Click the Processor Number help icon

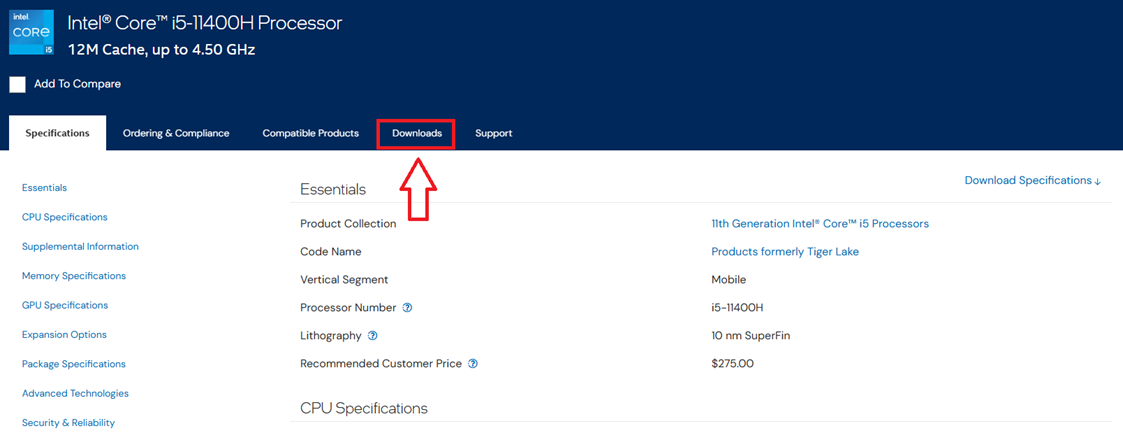click(x=407, y=308)
